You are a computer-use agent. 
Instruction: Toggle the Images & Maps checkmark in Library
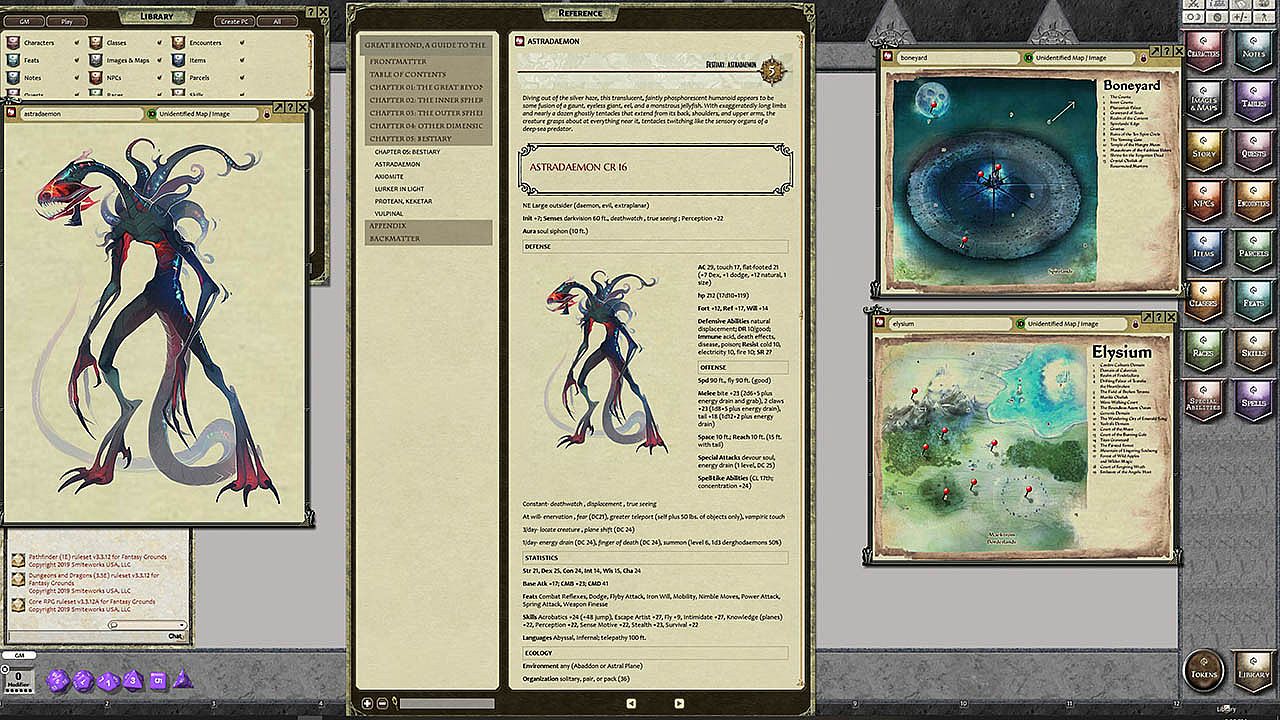pos(160,60)
